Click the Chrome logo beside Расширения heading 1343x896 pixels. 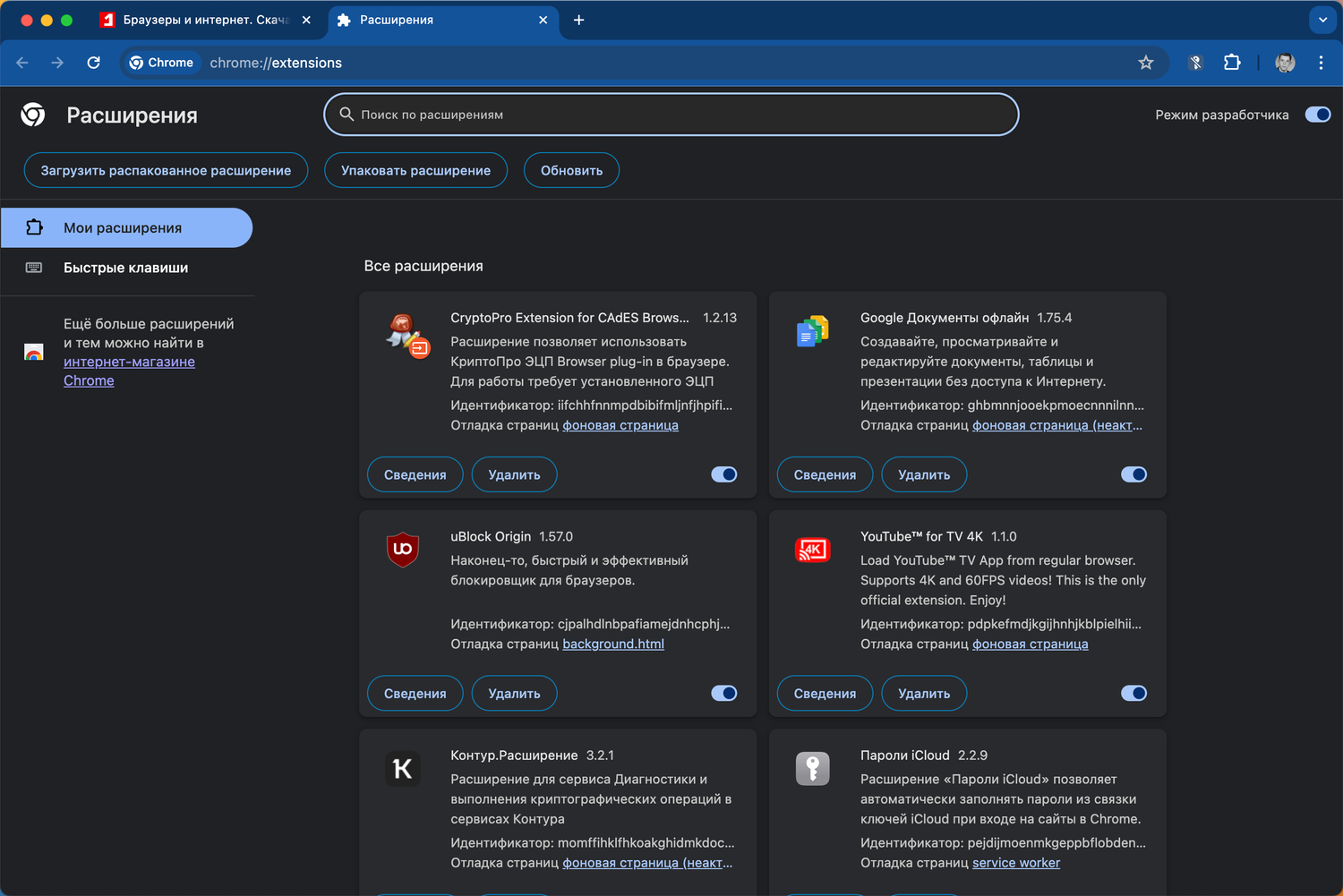click(33, 115)
